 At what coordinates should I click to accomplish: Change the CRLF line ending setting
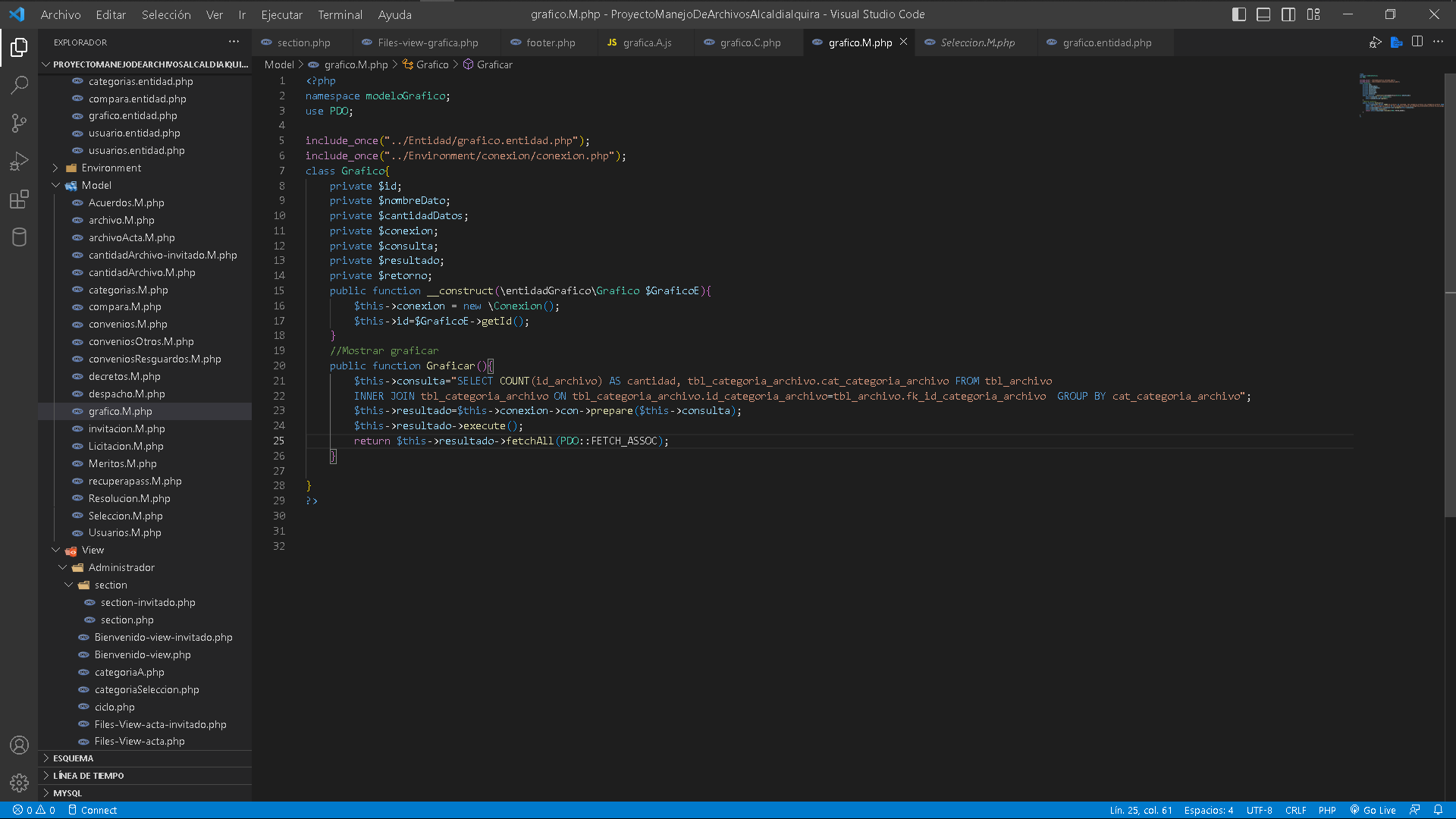(x=1295, y=810)
